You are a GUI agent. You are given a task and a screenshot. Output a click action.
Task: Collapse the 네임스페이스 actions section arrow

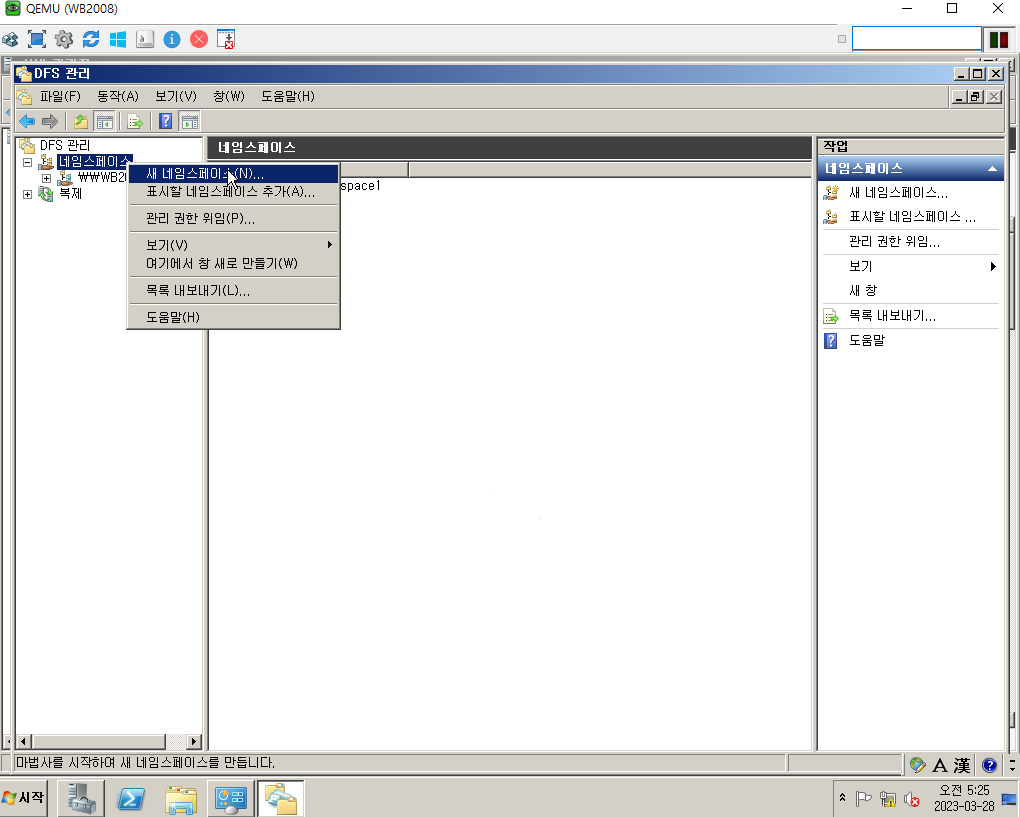point(992,169)
